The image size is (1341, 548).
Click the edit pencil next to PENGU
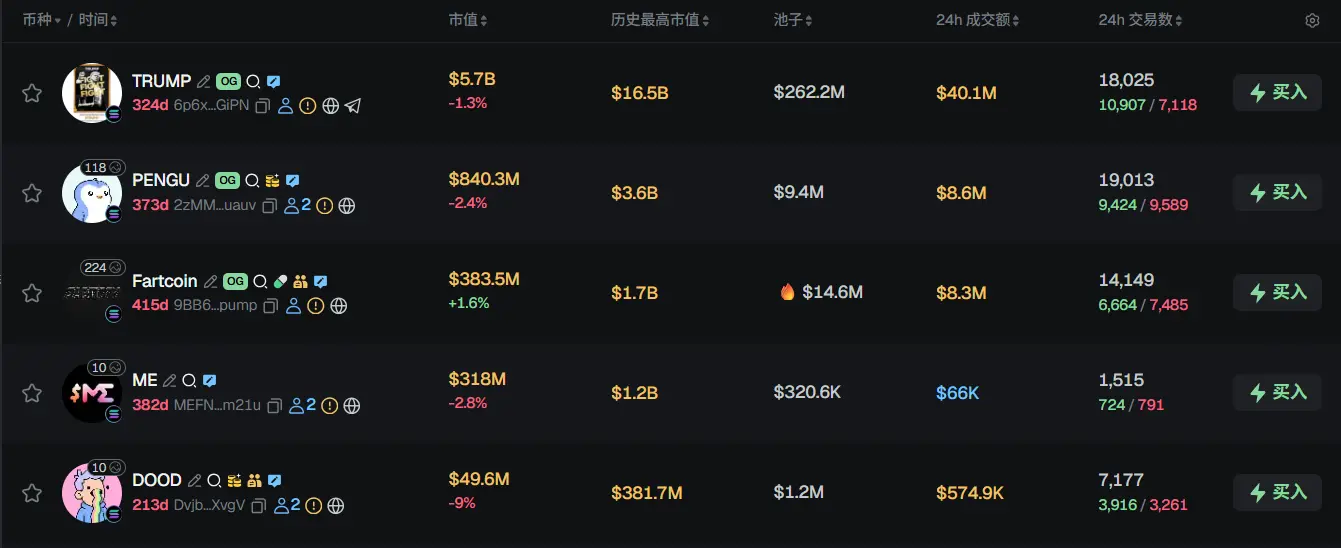[x=203, y=181]
